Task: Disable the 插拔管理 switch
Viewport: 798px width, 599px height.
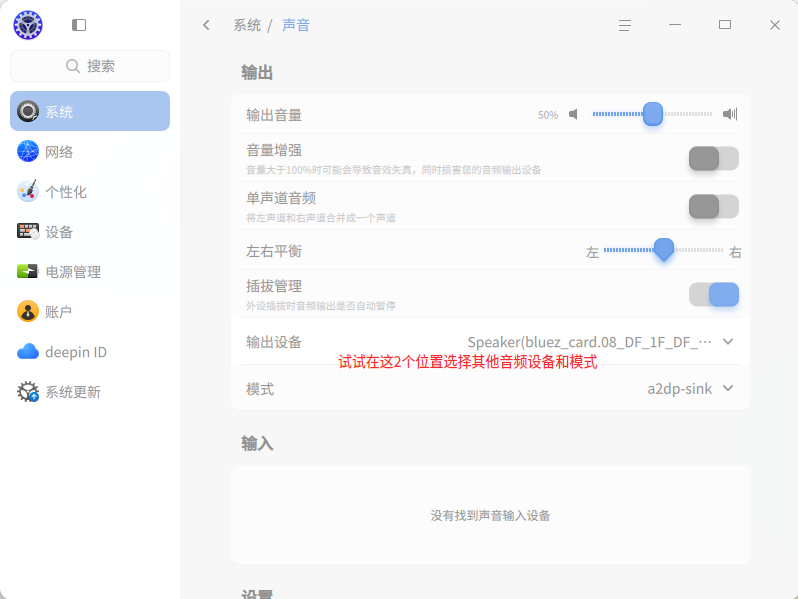Action: click(x=714, y=295)
